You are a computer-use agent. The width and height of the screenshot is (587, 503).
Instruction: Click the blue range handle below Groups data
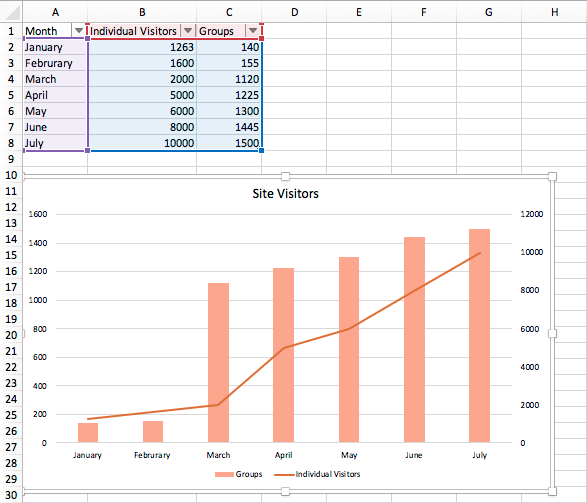(x=261, y=150)
